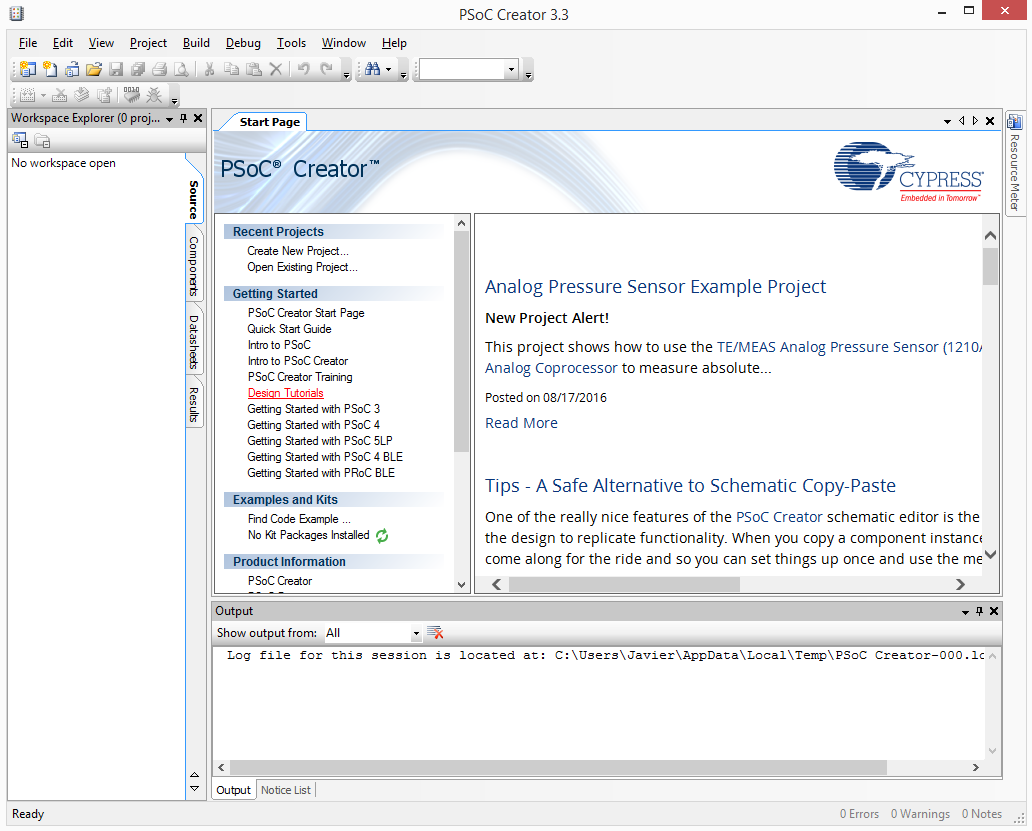
Task: Click the New Project toolbar icon
Action: [27, 69]
